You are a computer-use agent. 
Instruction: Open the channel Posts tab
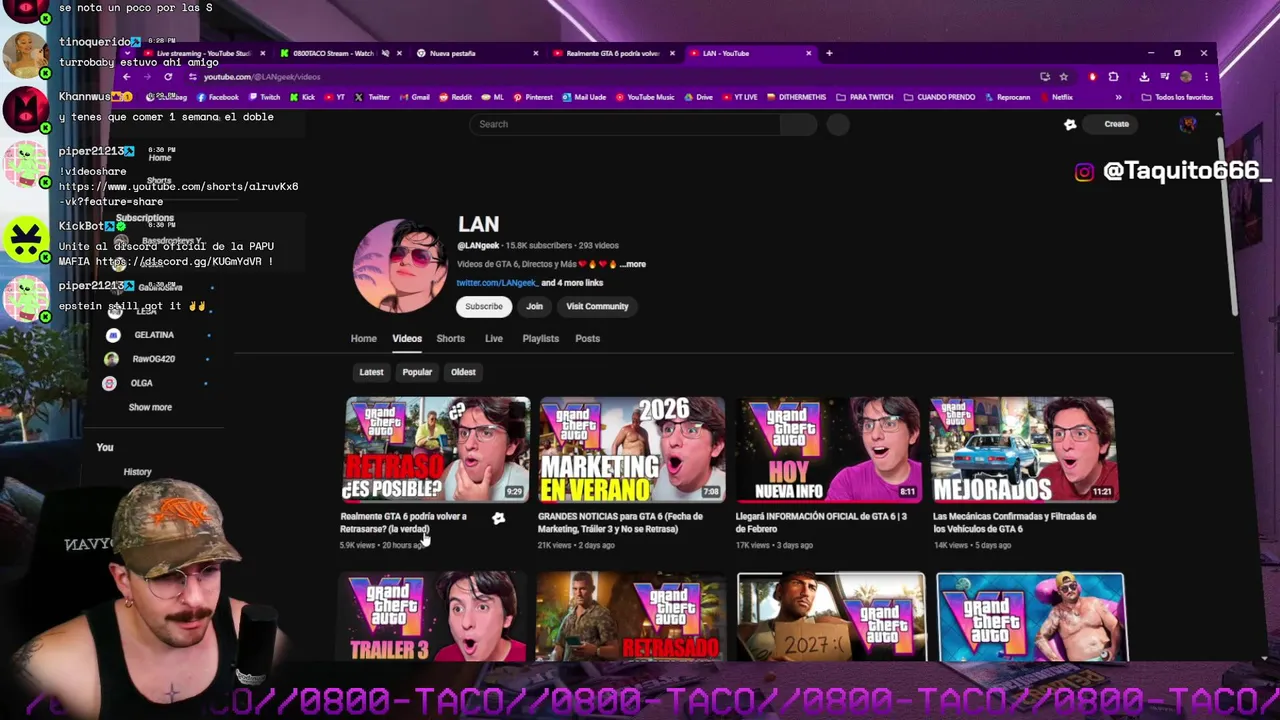(x=587, y=338)
